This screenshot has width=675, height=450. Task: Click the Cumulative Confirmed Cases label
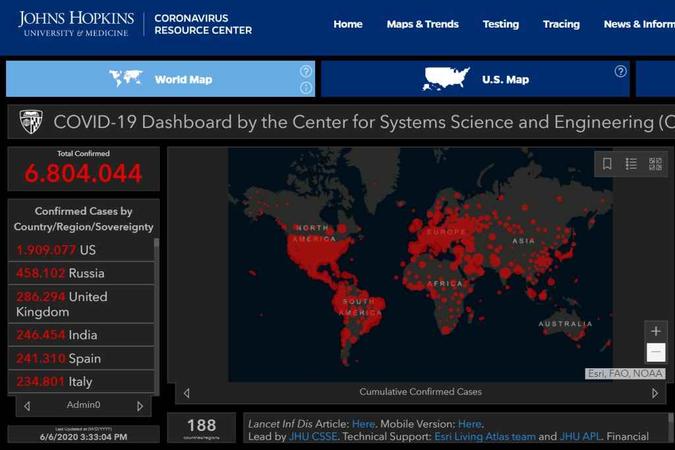[421, 392]
